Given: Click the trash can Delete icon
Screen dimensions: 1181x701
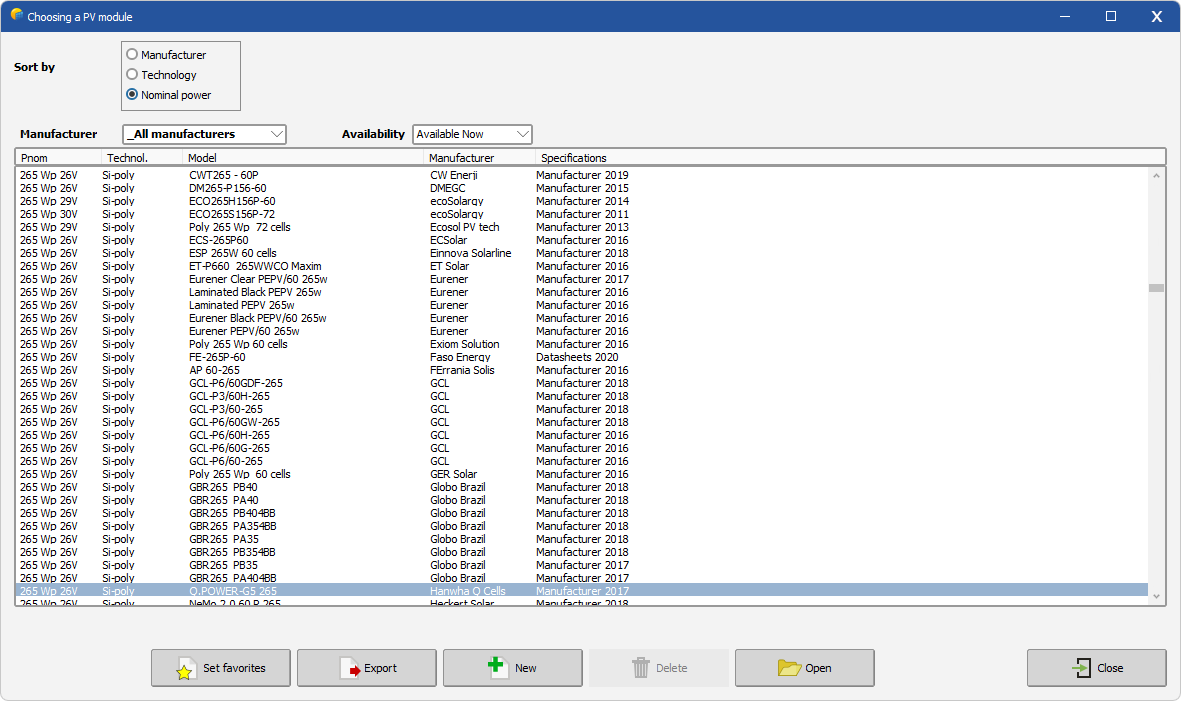Looking at the screenshot, I should (x=641, y=668).
